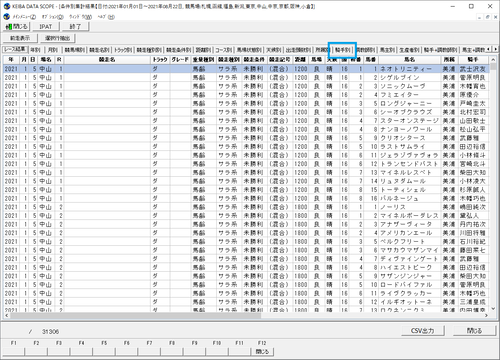Click the 前走表示 button

point(20,38)
